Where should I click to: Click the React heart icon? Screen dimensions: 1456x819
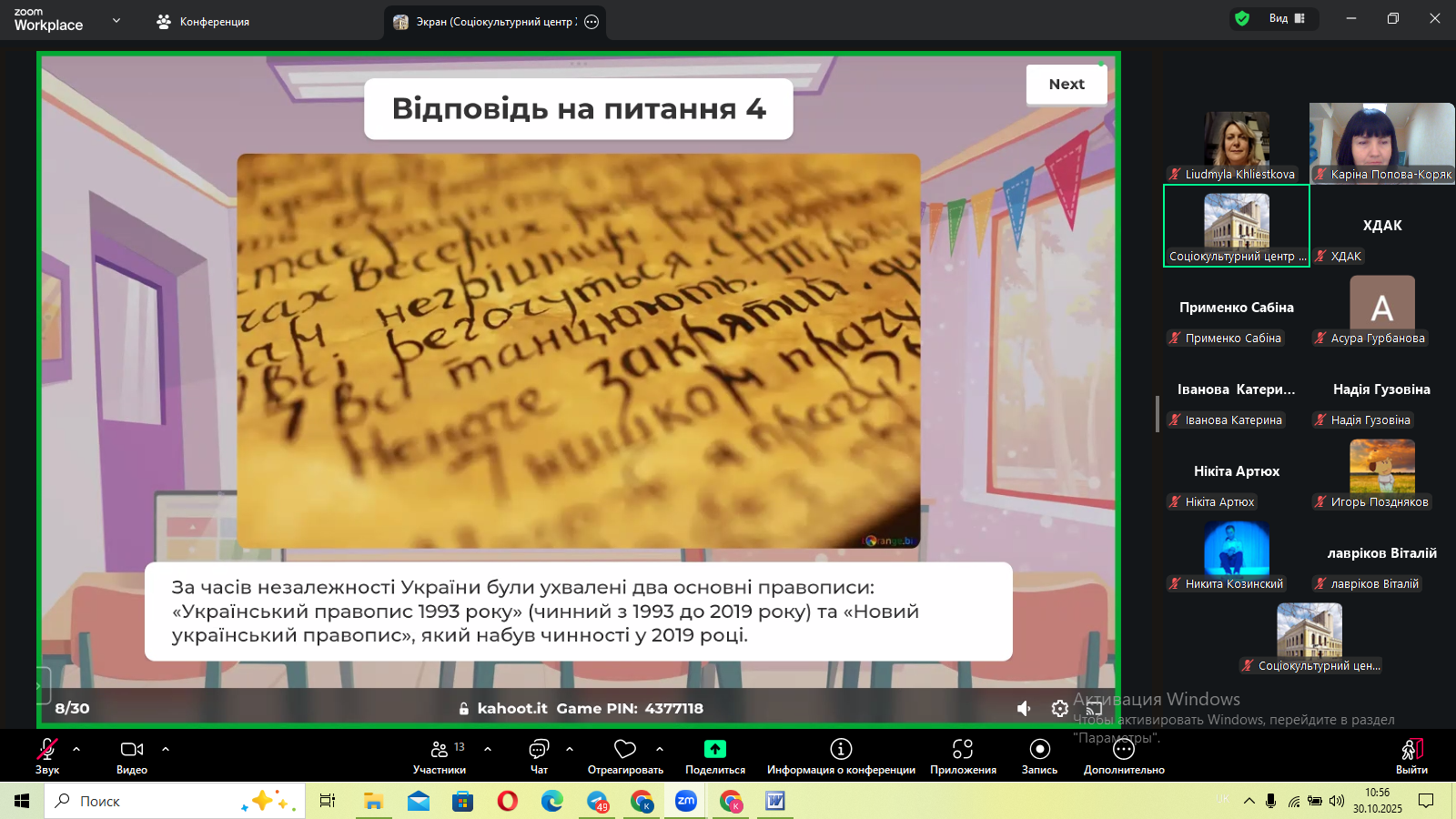tap(625, 749)
